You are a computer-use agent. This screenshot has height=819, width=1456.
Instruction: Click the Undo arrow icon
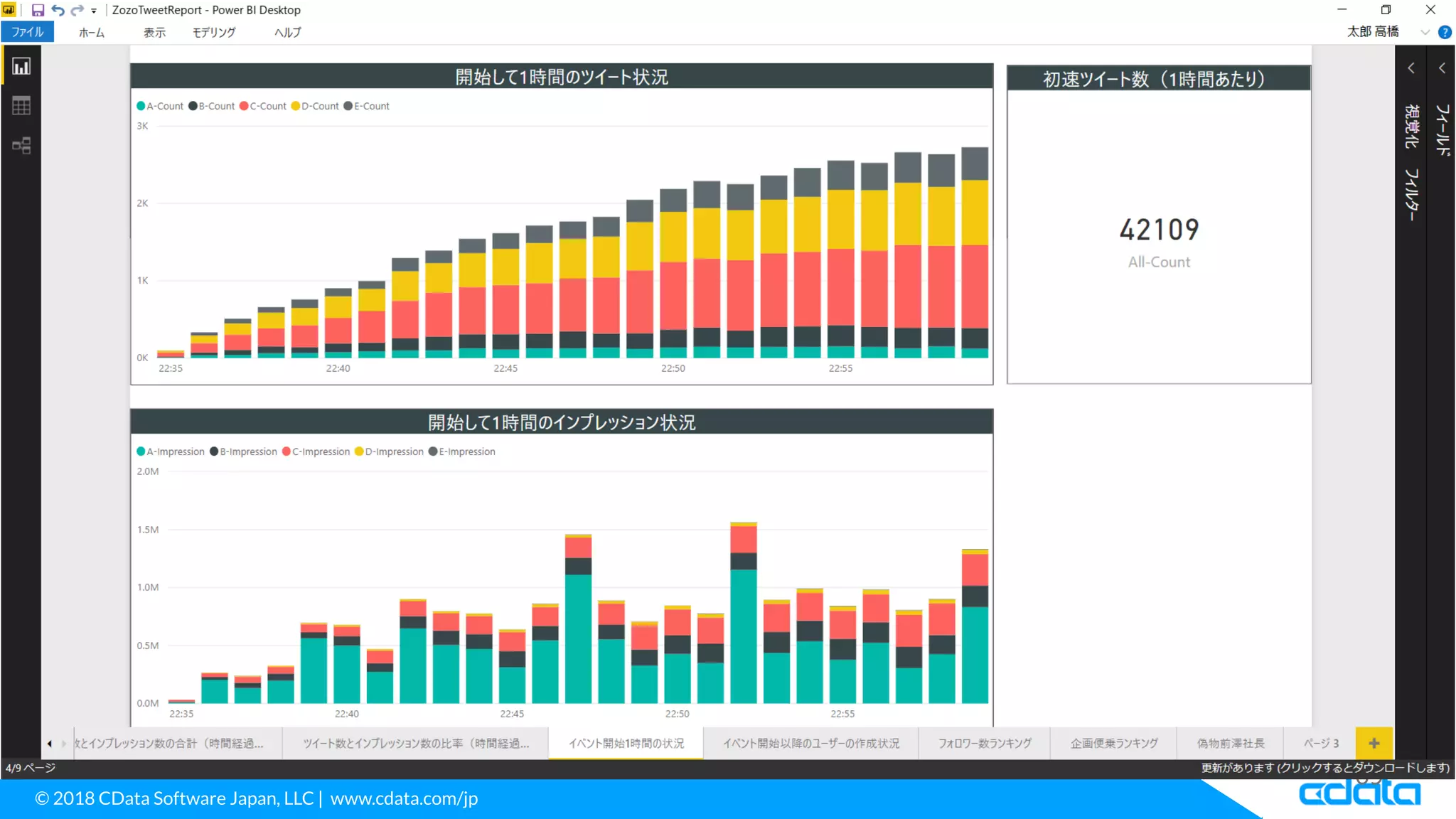(x=58, y=10)
